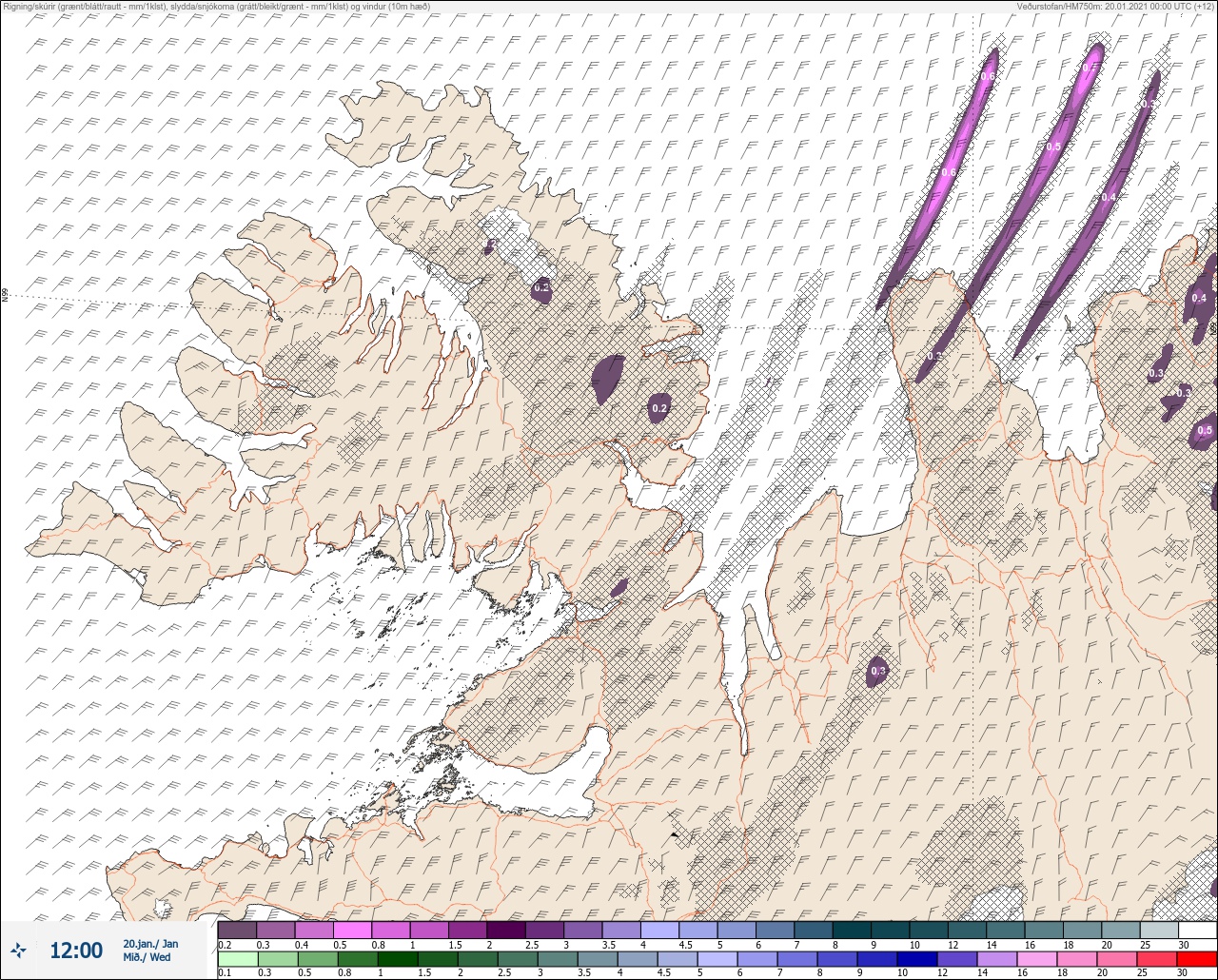Click the 'Mið./ Wed' weekday text

147,957
